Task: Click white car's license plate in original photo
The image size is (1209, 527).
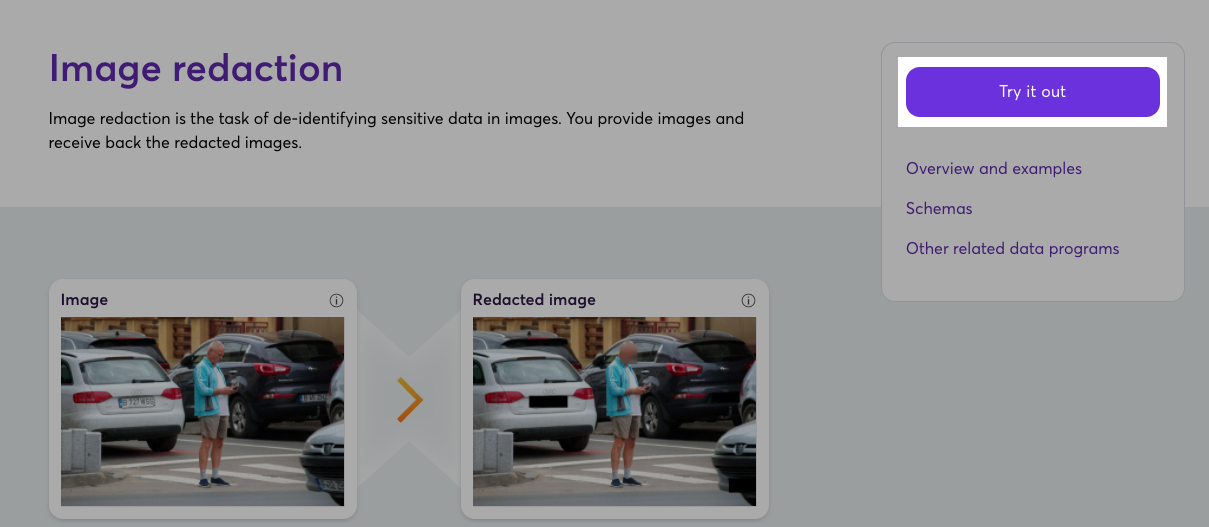Action: (136, 402)
